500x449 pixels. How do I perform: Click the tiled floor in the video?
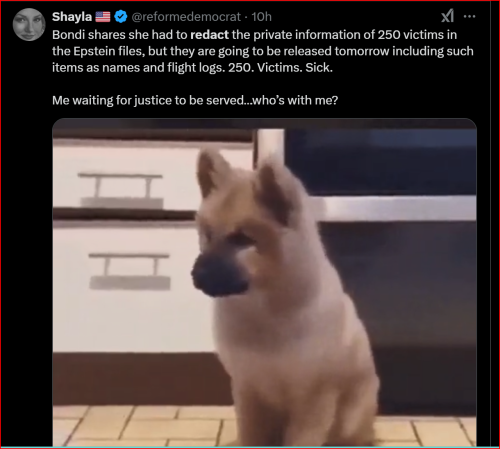(x=133, y=426)
